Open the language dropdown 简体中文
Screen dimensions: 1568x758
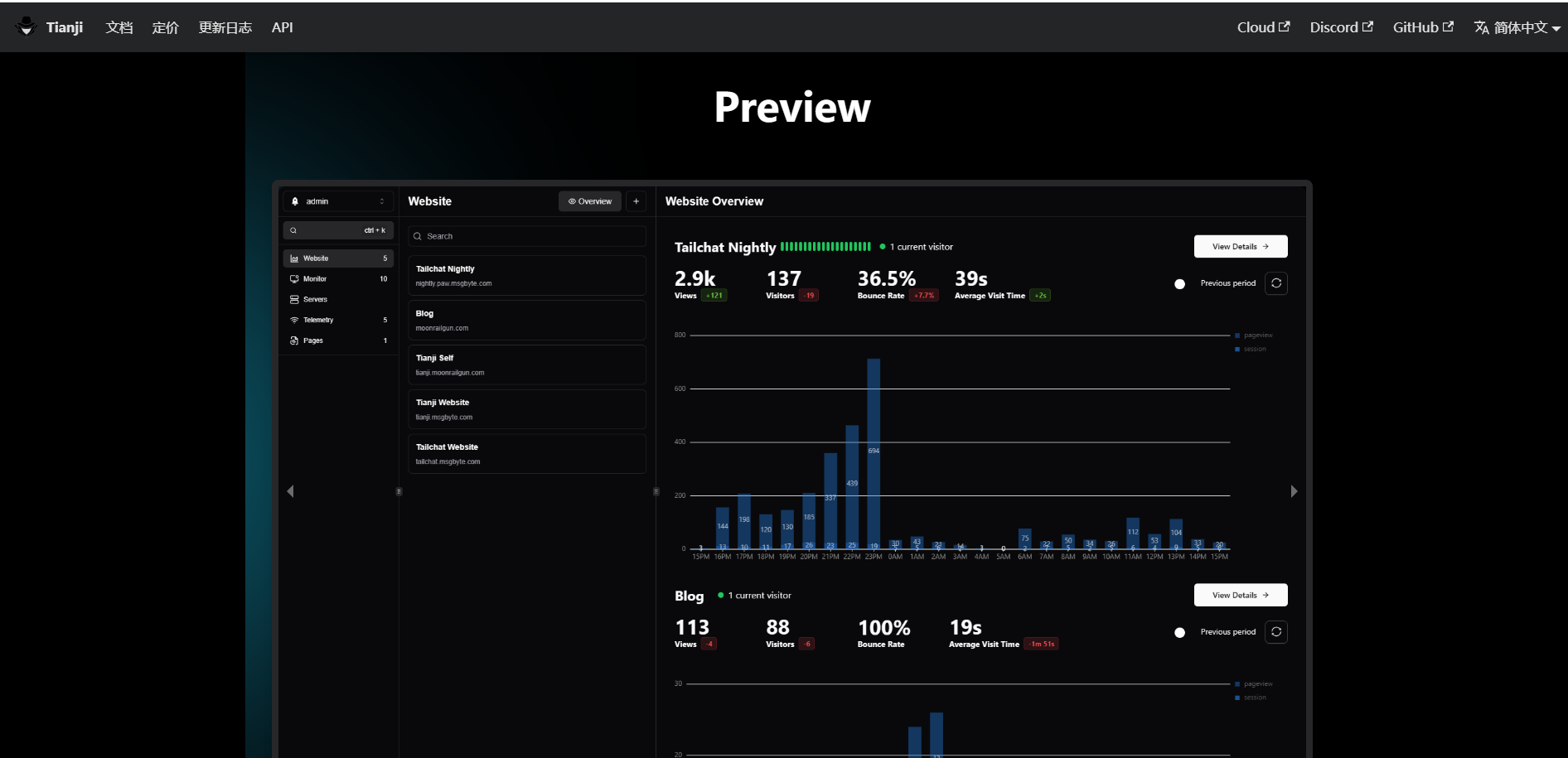point(1517,27)
